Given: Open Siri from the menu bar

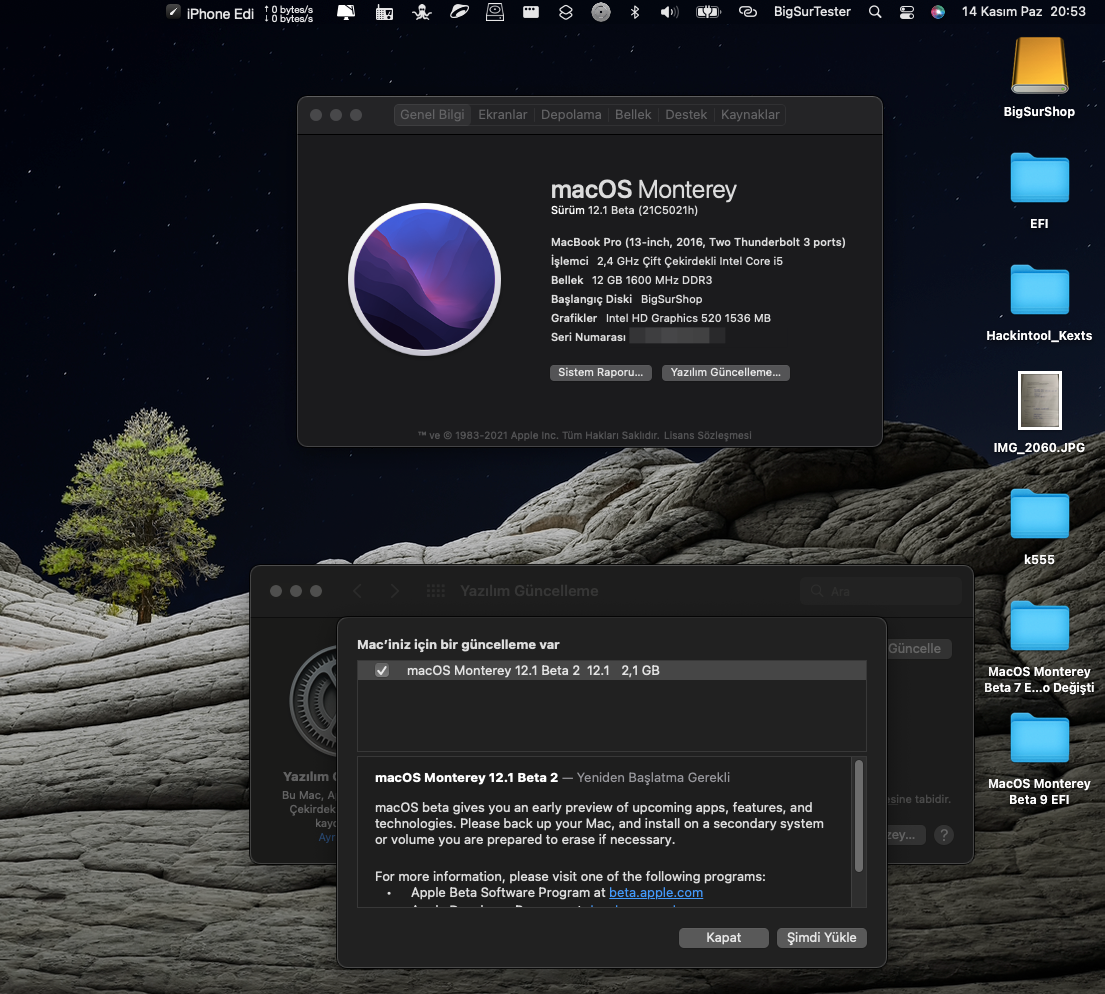Looking at the screenshot, I should [937, 12].
